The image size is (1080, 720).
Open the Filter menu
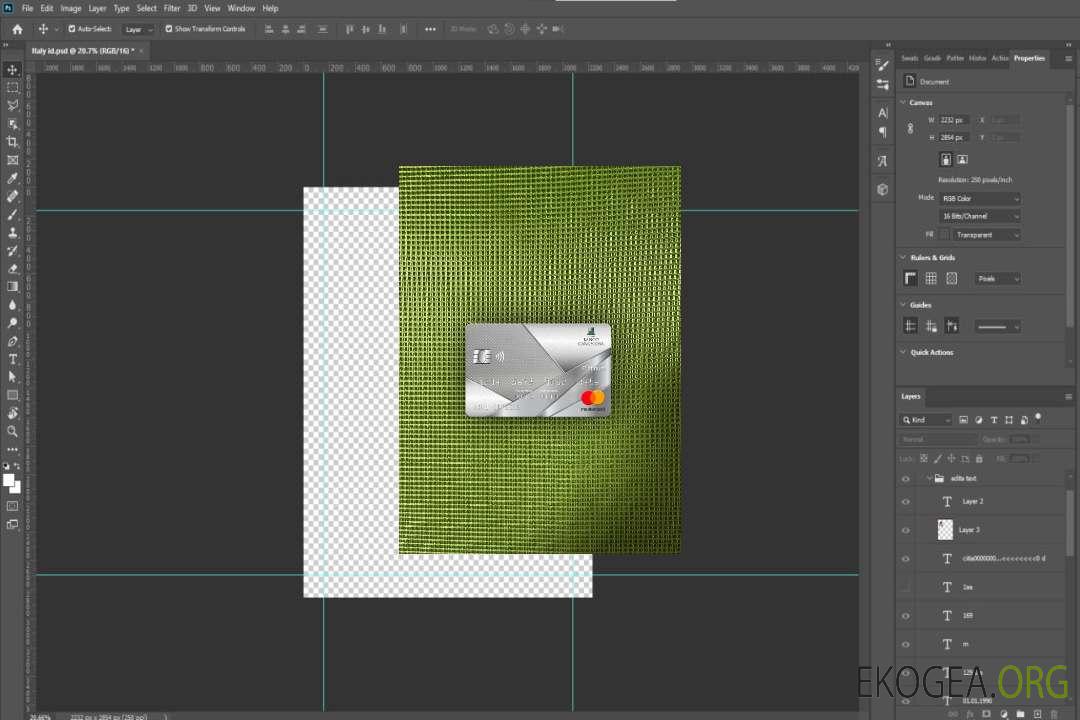172,8
